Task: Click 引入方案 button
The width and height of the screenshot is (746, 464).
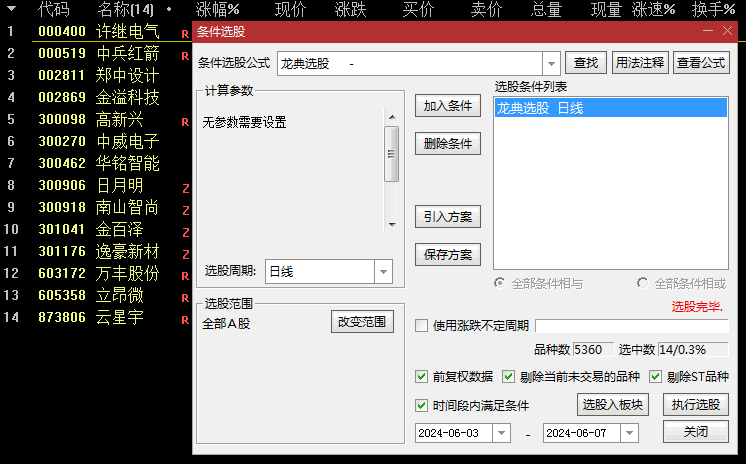Action: (x=448, y=217)
